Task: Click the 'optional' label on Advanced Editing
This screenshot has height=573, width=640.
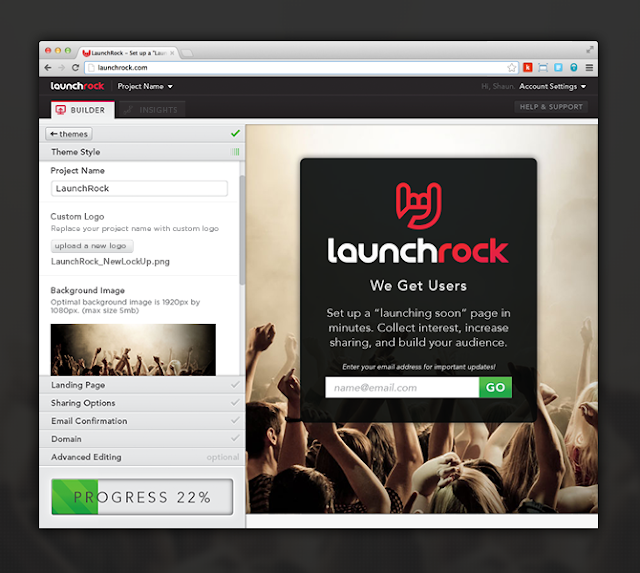Action: [x=223, y=457]
